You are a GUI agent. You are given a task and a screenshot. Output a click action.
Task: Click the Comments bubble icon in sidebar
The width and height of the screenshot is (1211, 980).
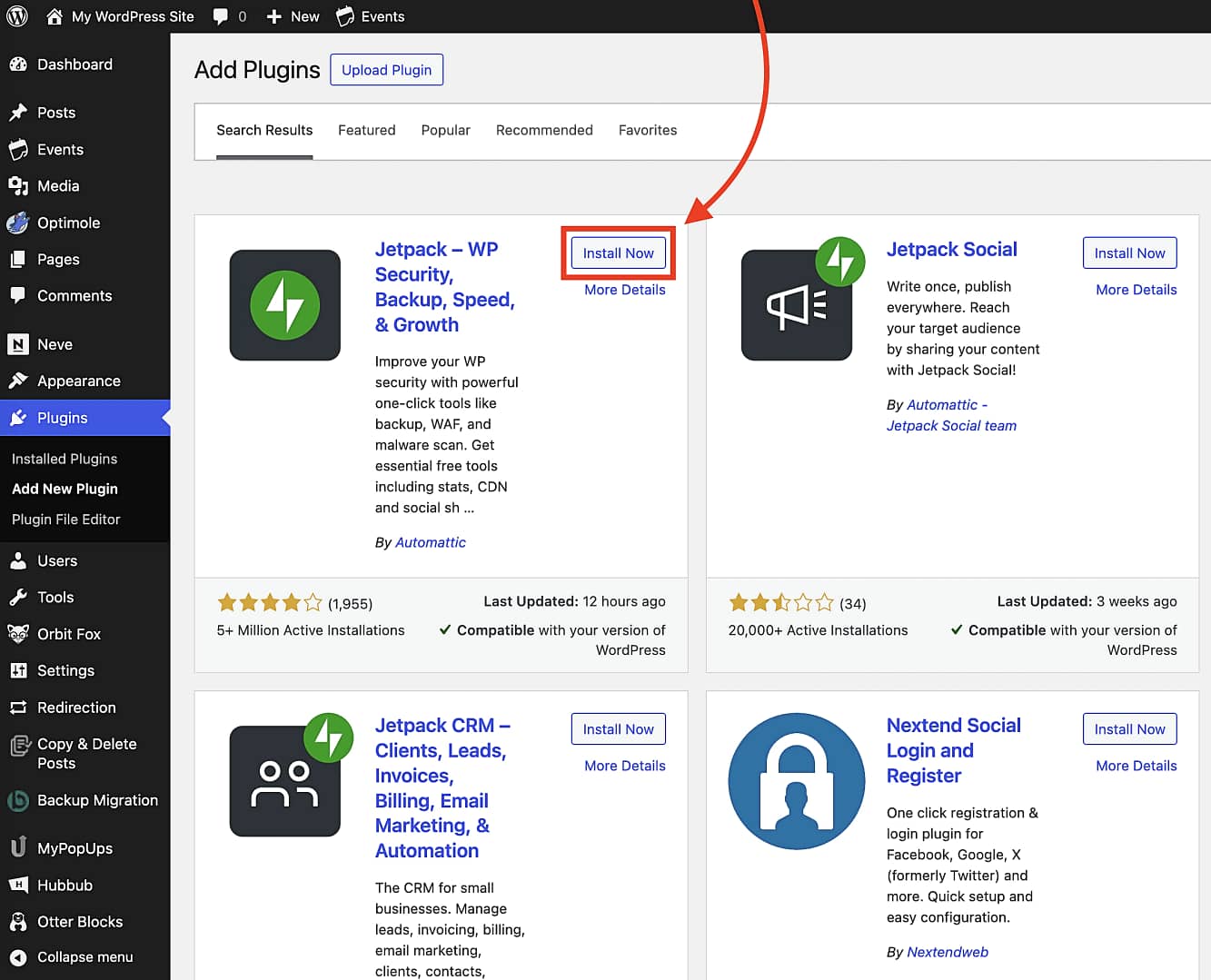pos(18,296)
